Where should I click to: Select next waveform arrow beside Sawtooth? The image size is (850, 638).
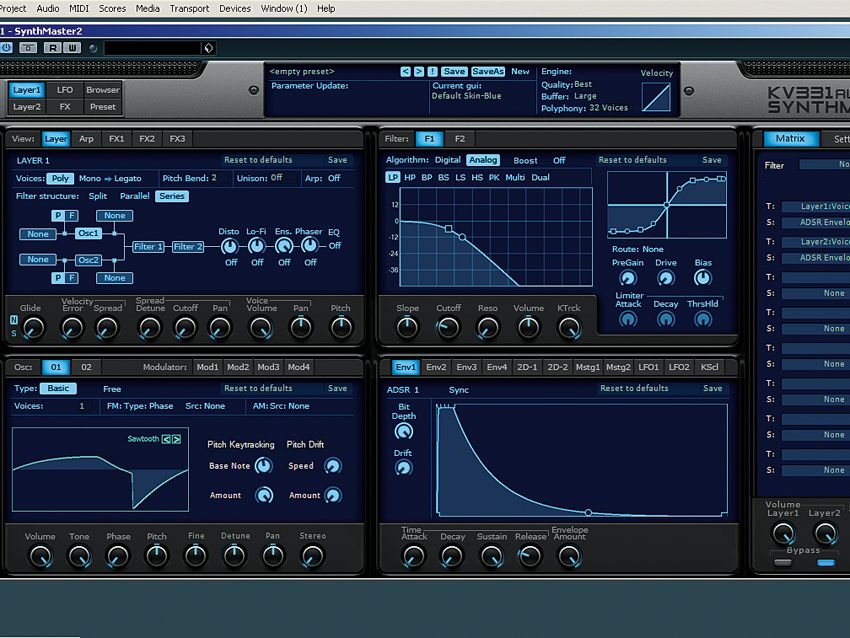[177, 438]
